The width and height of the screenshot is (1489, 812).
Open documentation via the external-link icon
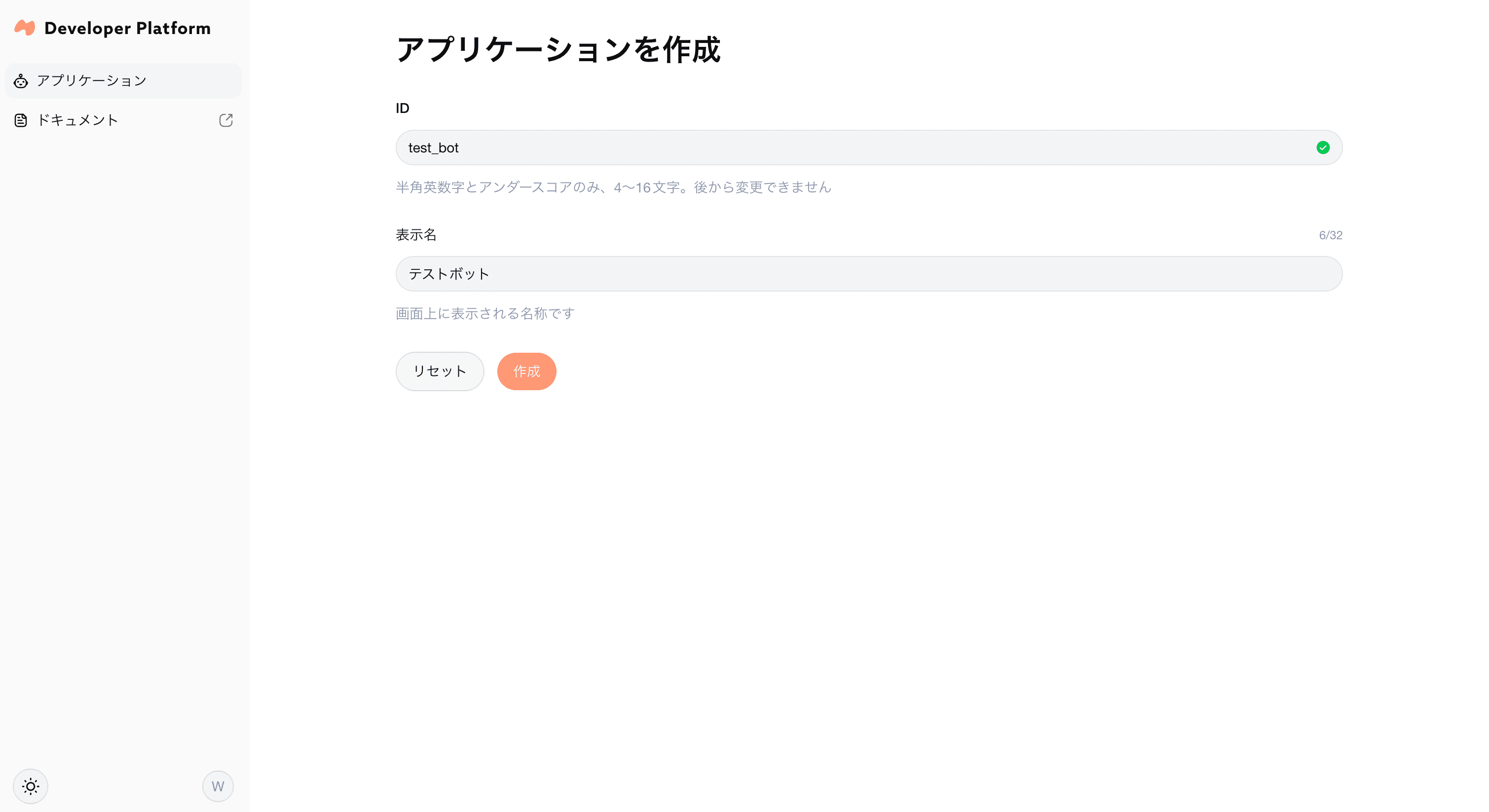(x=226, y=120)
